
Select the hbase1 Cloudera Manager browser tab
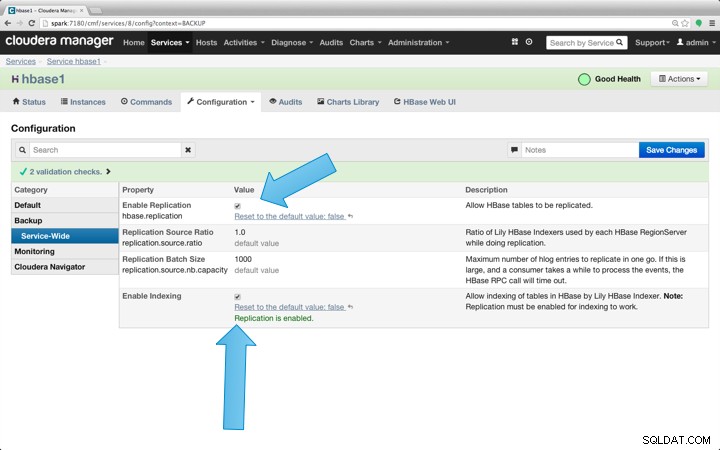46,10
